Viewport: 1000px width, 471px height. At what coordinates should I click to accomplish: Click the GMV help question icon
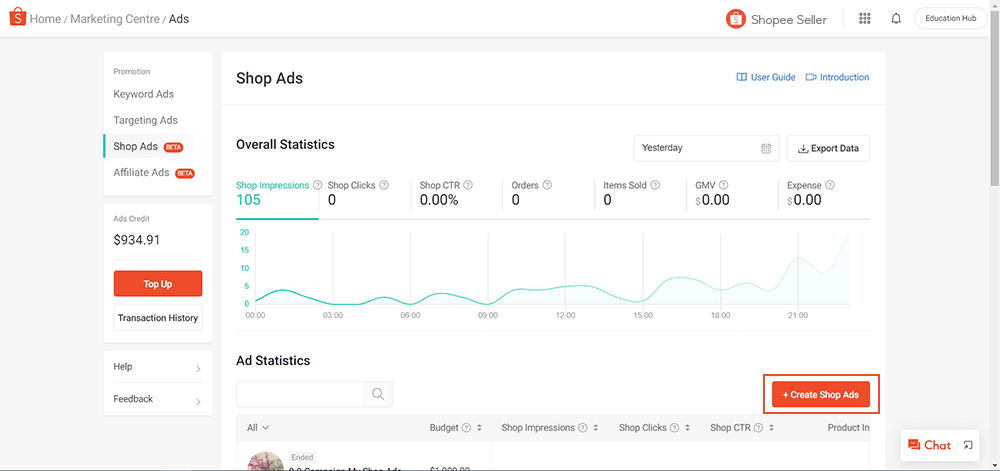click(x=724, y=185)
